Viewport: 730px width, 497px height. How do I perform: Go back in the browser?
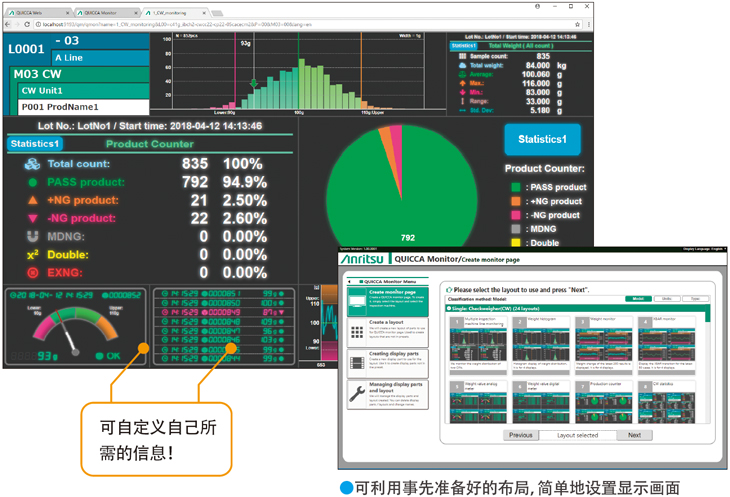[7, 24]
